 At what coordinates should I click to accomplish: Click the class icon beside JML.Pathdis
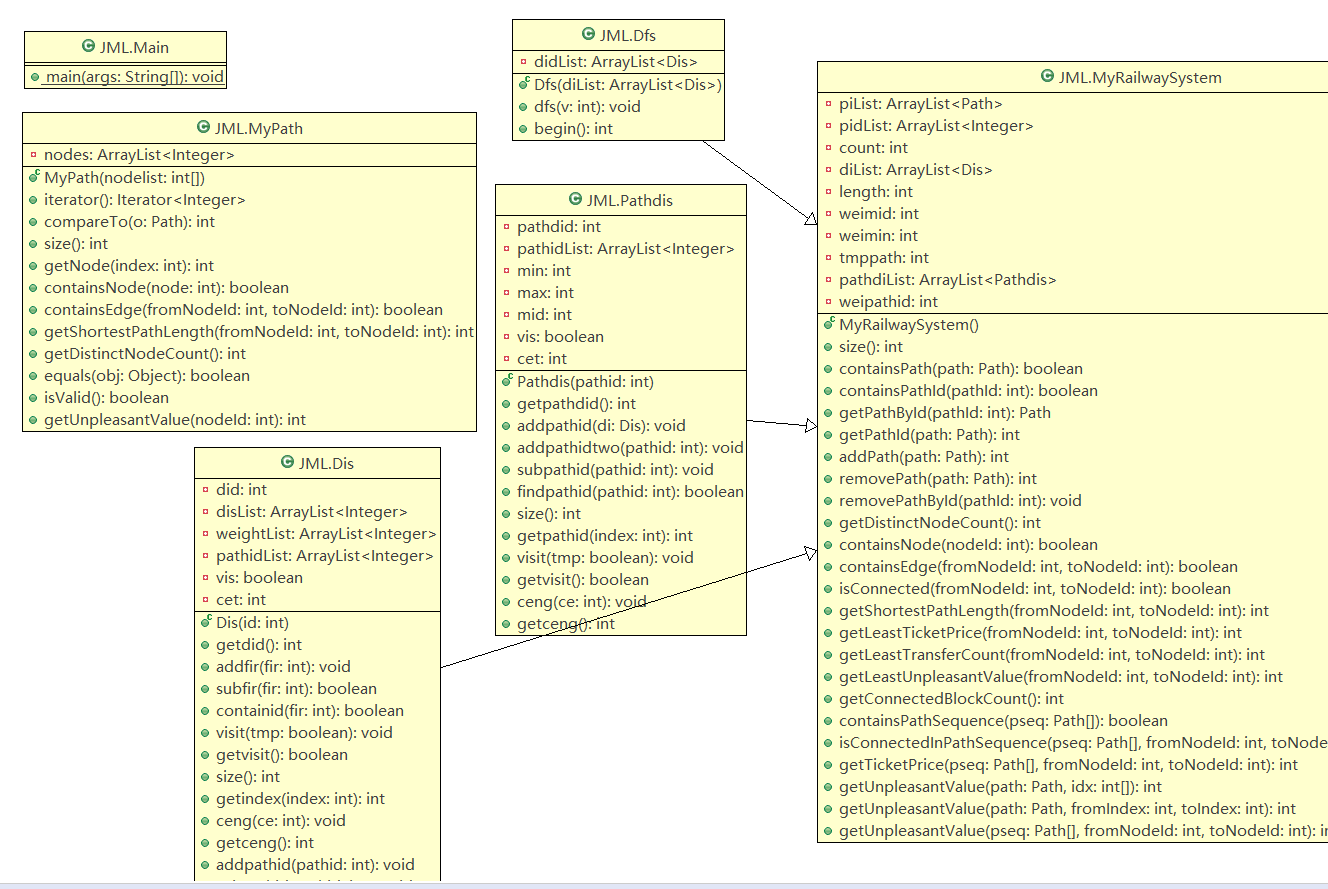tap(575, 200)
